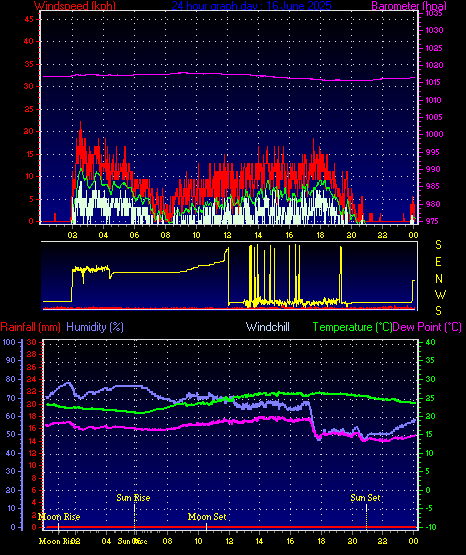This screenshot has height=555, width=466.
Task: Click the 1035 value on barometer axis
Action: click(434, 13)
